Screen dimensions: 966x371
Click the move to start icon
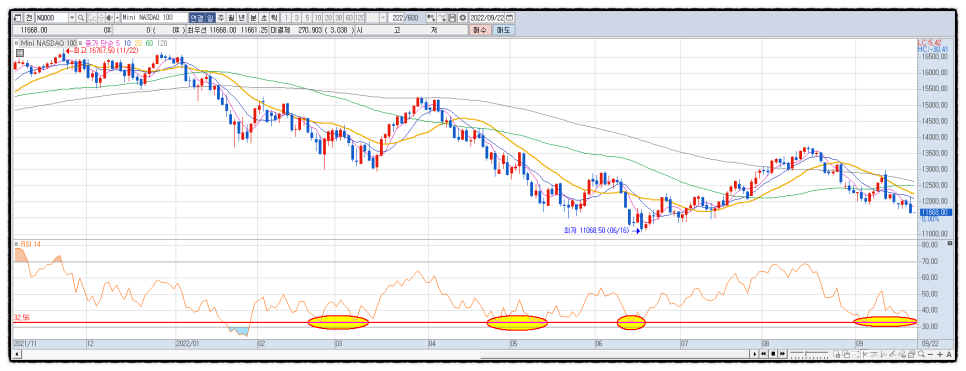(x=866, y=354)
